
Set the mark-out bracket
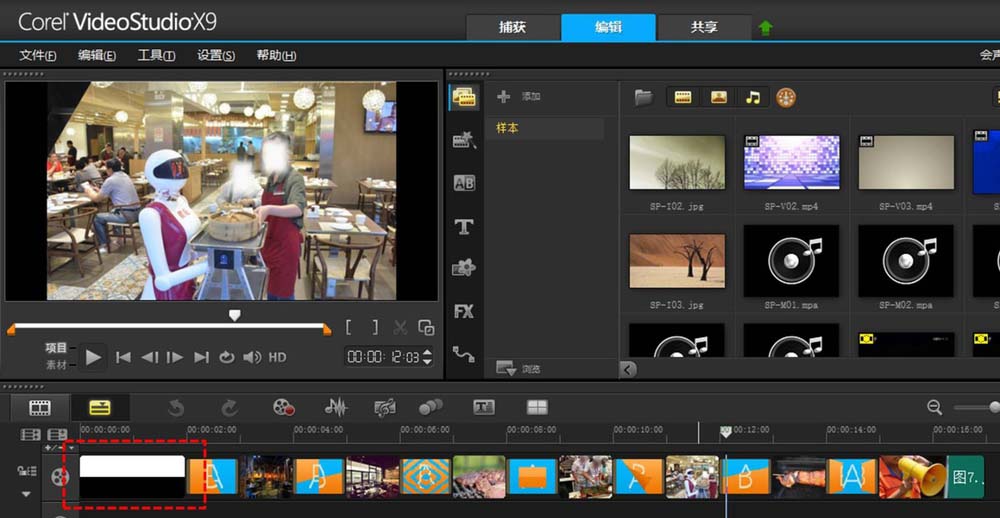coord(375,327)
